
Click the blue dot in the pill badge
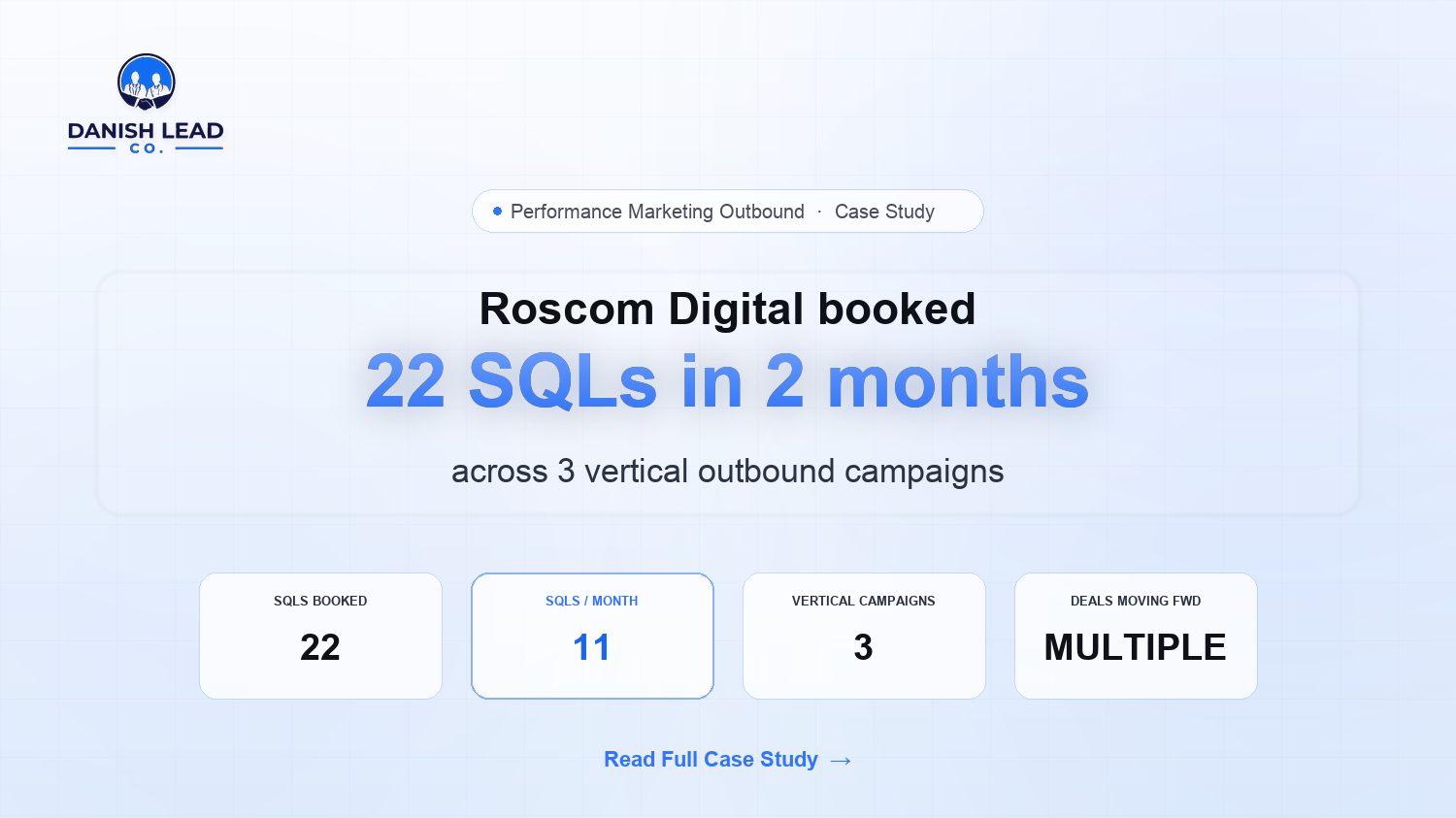pos(497,212)
